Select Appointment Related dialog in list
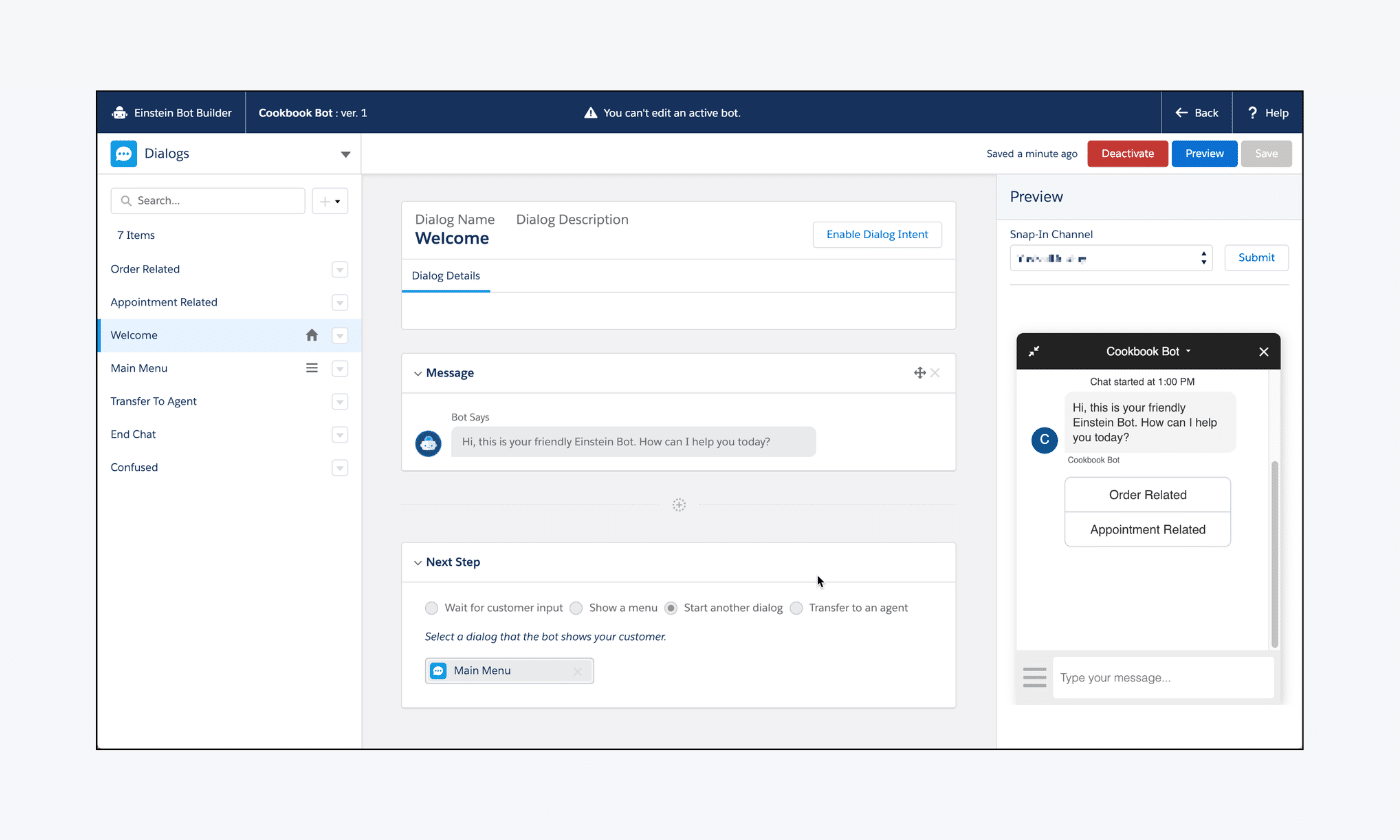Image resolution: width=1400 pixels, height=840 pixels. [164, 302]
